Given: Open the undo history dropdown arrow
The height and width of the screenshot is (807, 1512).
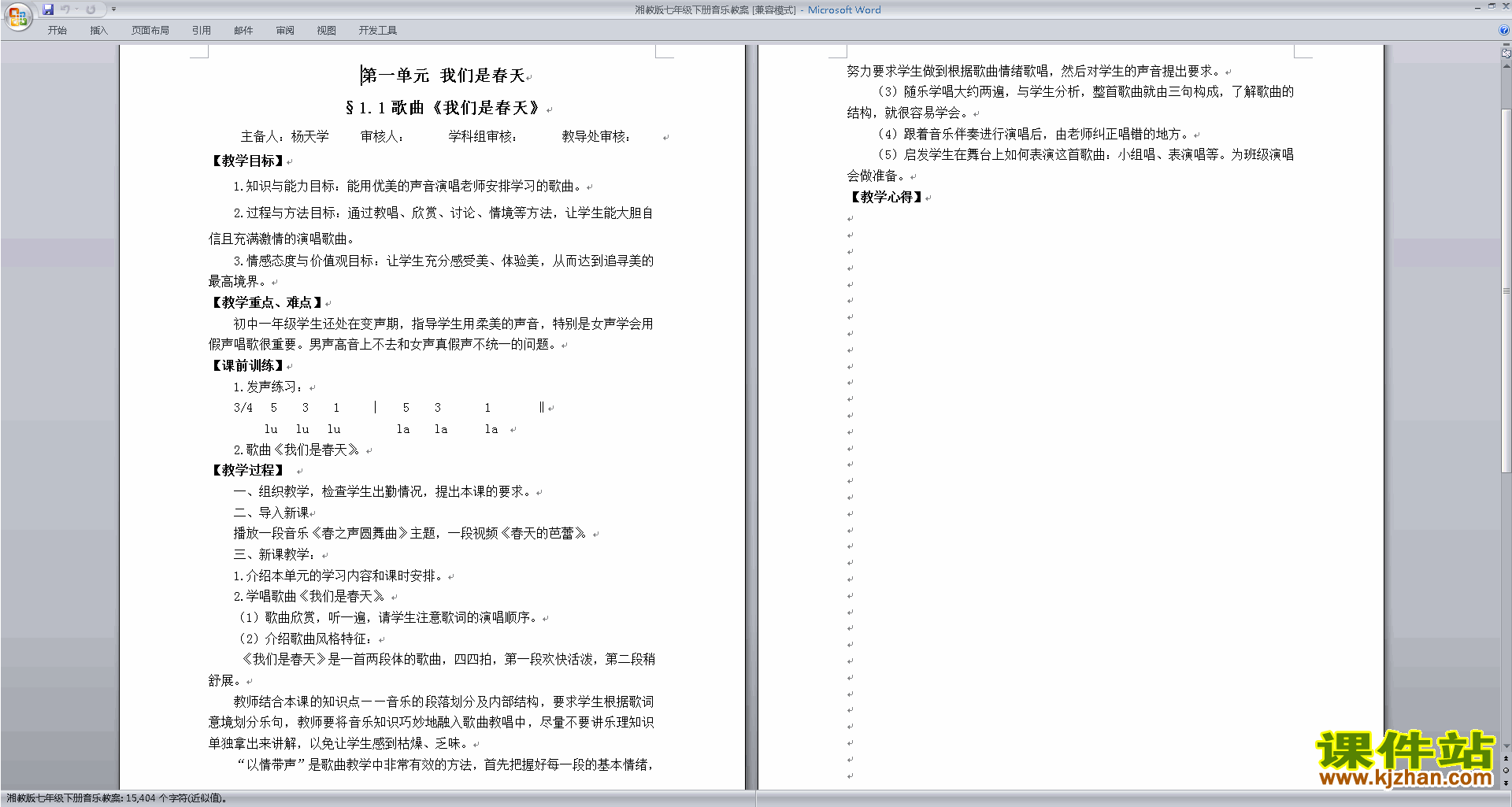Looking at the screenshot, I should [76, 9].
